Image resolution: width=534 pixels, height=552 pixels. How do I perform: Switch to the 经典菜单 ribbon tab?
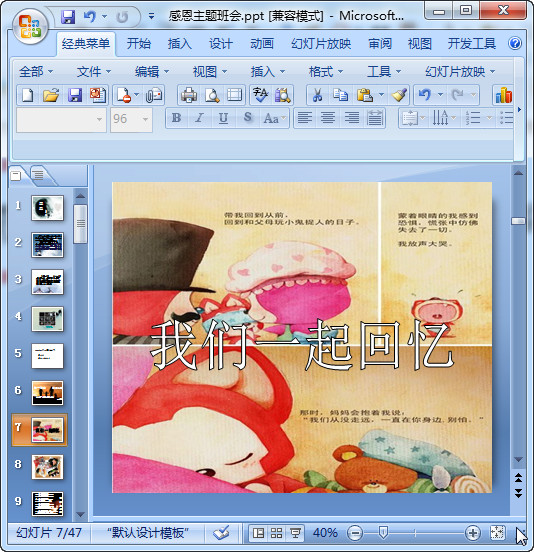86,44
